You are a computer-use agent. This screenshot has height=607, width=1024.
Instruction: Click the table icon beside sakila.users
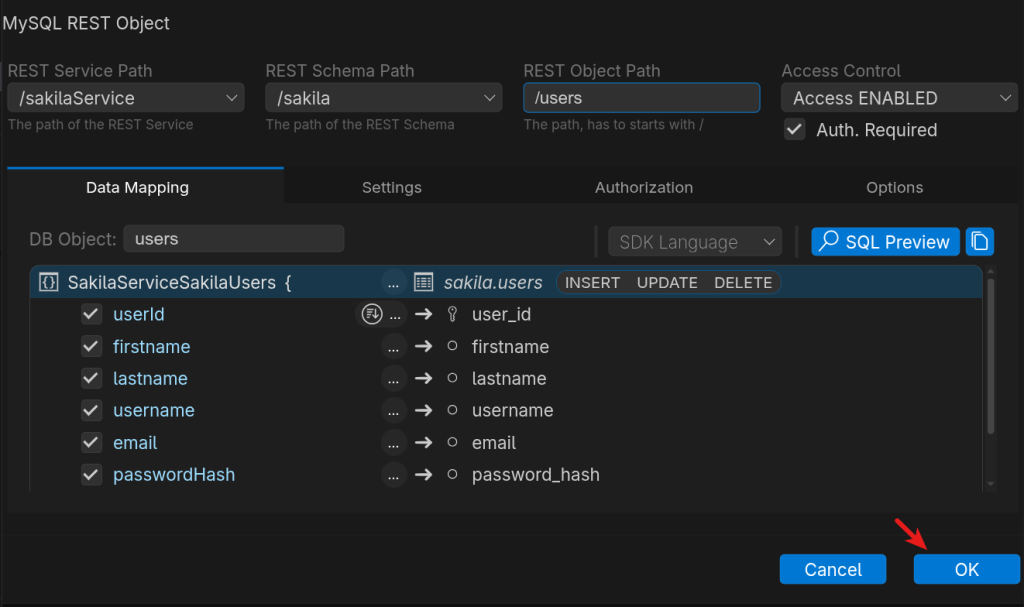pyautogui.click(x=424, y=283)
